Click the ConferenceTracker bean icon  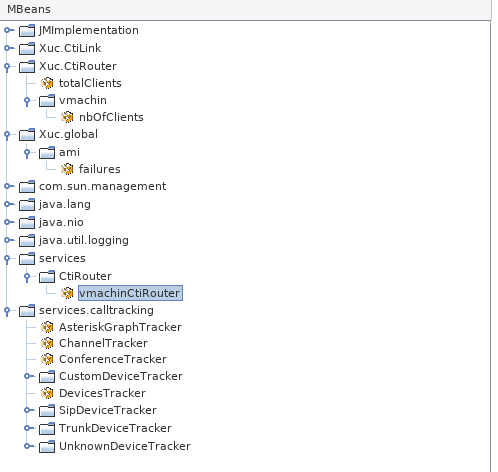(47, 359)
